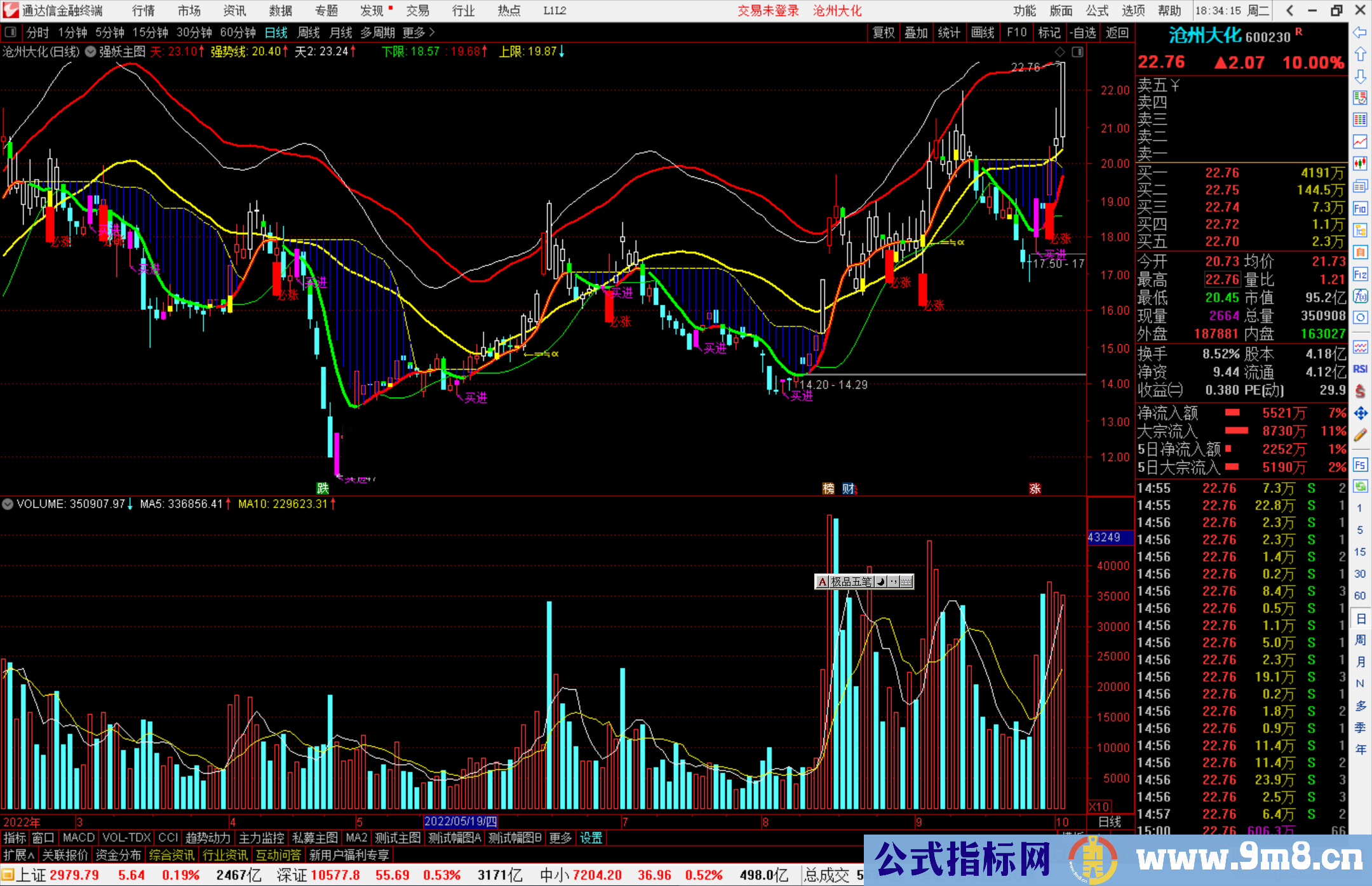Screen dimensions: 1372x886
Task: Open the f(x) formula manager icon
Action: (1360, 296)
